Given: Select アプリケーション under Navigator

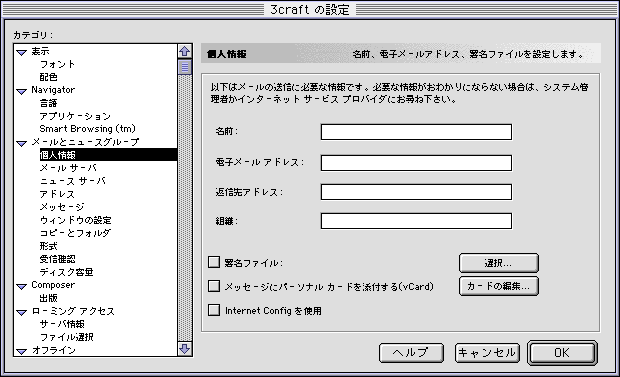Looking at the screenshot, I should [75, 116].
